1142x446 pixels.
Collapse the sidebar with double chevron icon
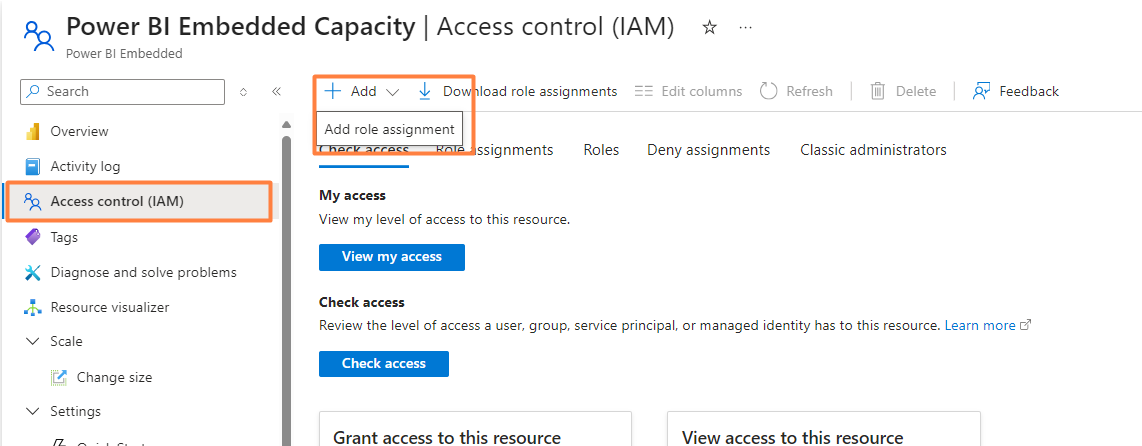[x=277, y=91]
